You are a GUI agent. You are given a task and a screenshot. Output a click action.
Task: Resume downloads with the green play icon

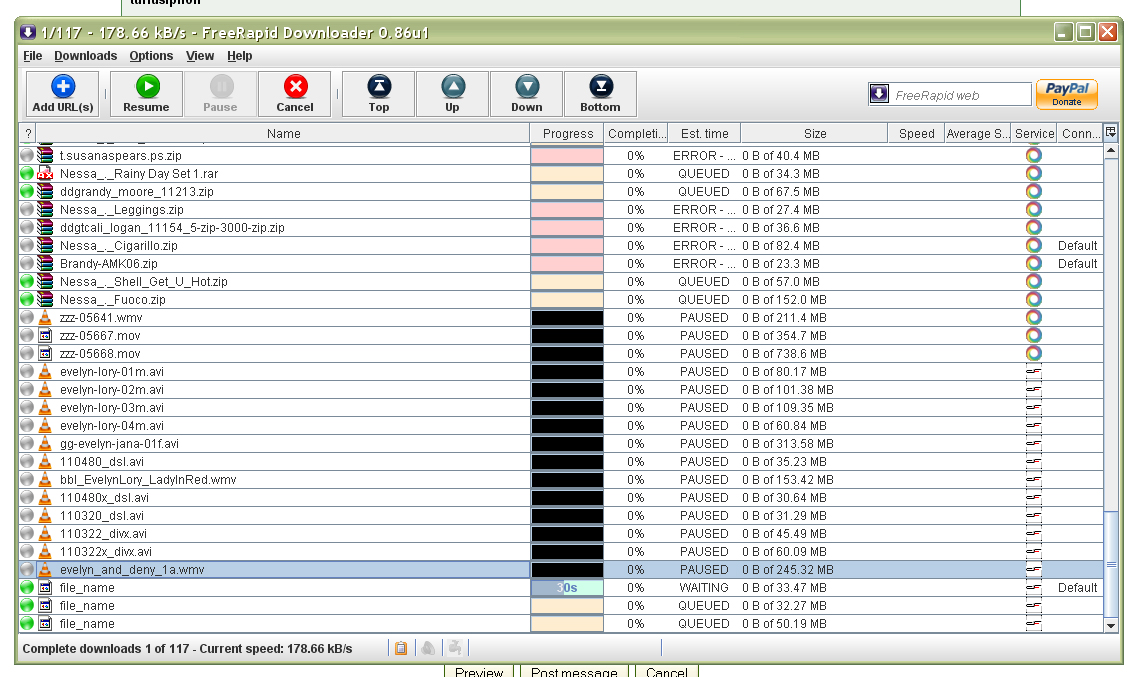(146, 94)
